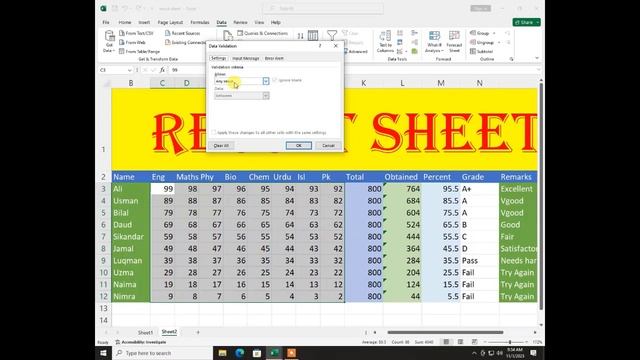Switch to Page Break Preview view icon
This screenshot has width=640, height=360.
(474, 342)
